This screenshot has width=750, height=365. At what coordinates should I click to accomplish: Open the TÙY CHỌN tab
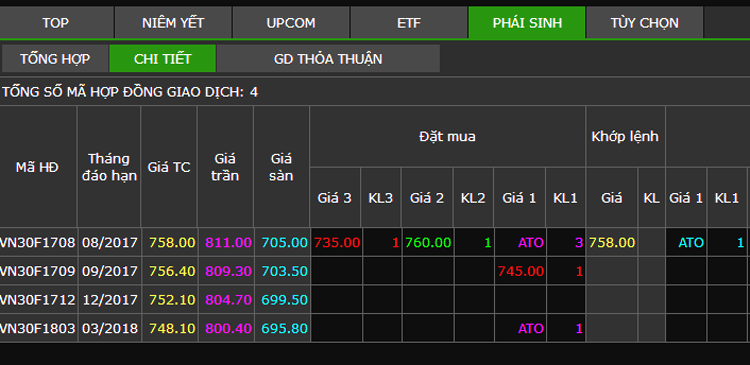click(x=644, y=22)
